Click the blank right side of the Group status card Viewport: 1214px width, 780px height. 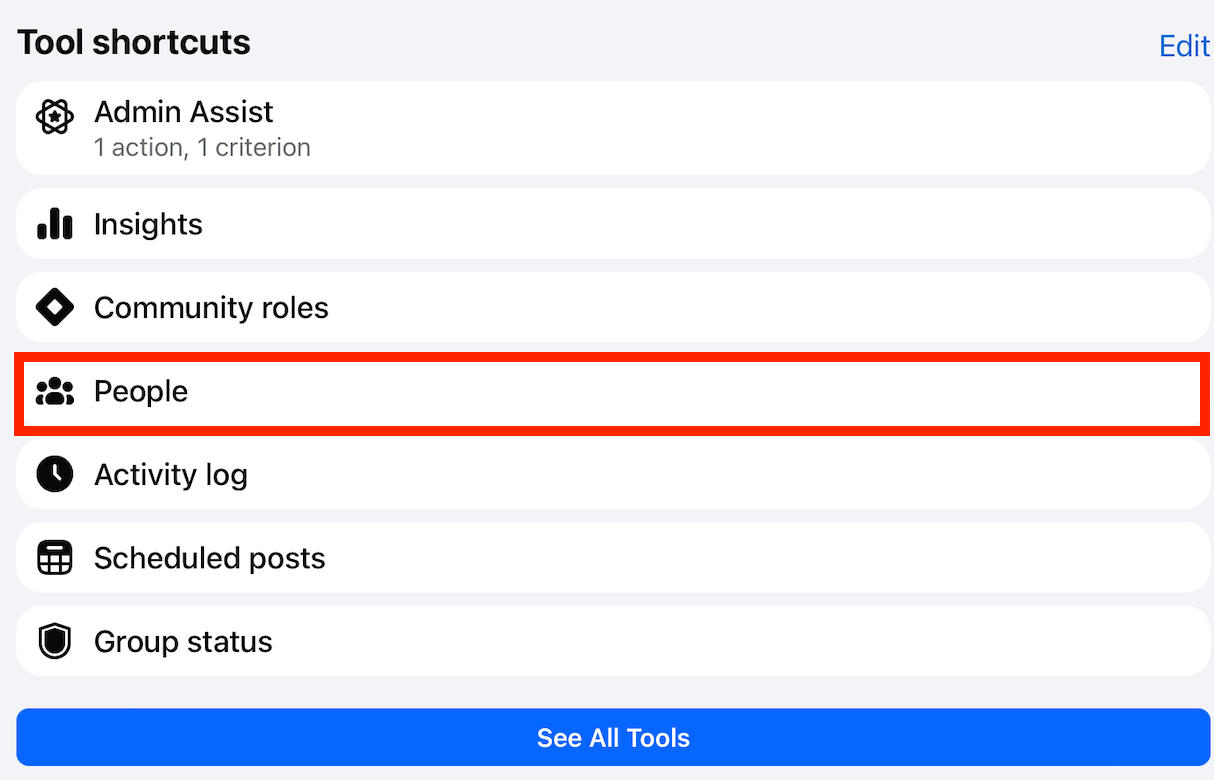point(900,641)
